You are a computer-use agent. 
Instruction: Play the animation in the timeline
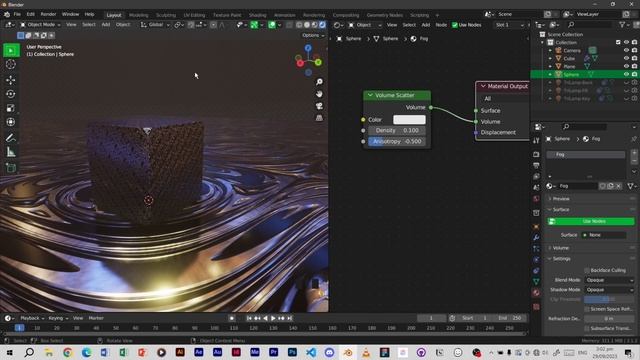[x=273, y=318]
